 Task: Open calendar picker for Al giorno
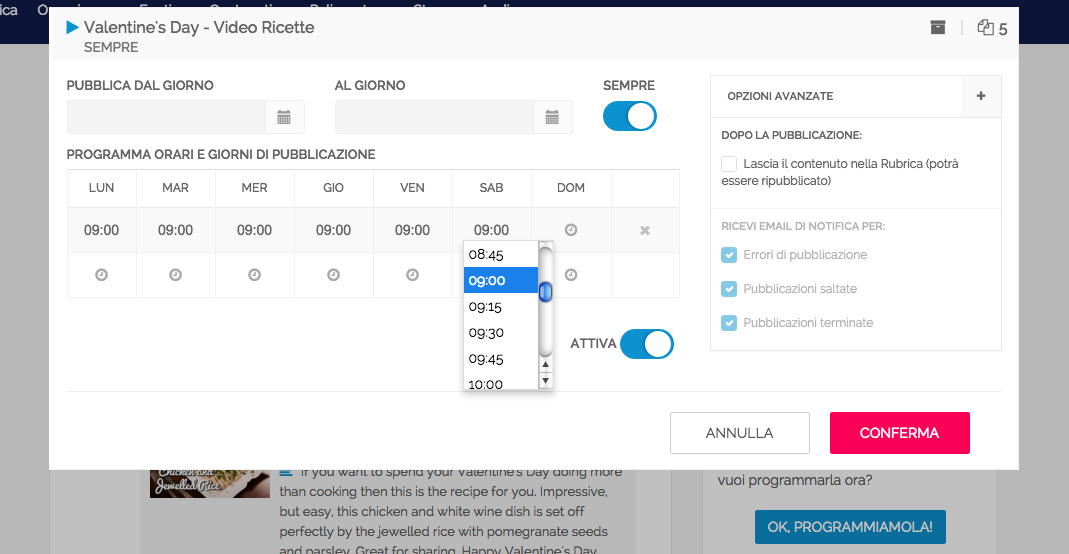point(552,117)
